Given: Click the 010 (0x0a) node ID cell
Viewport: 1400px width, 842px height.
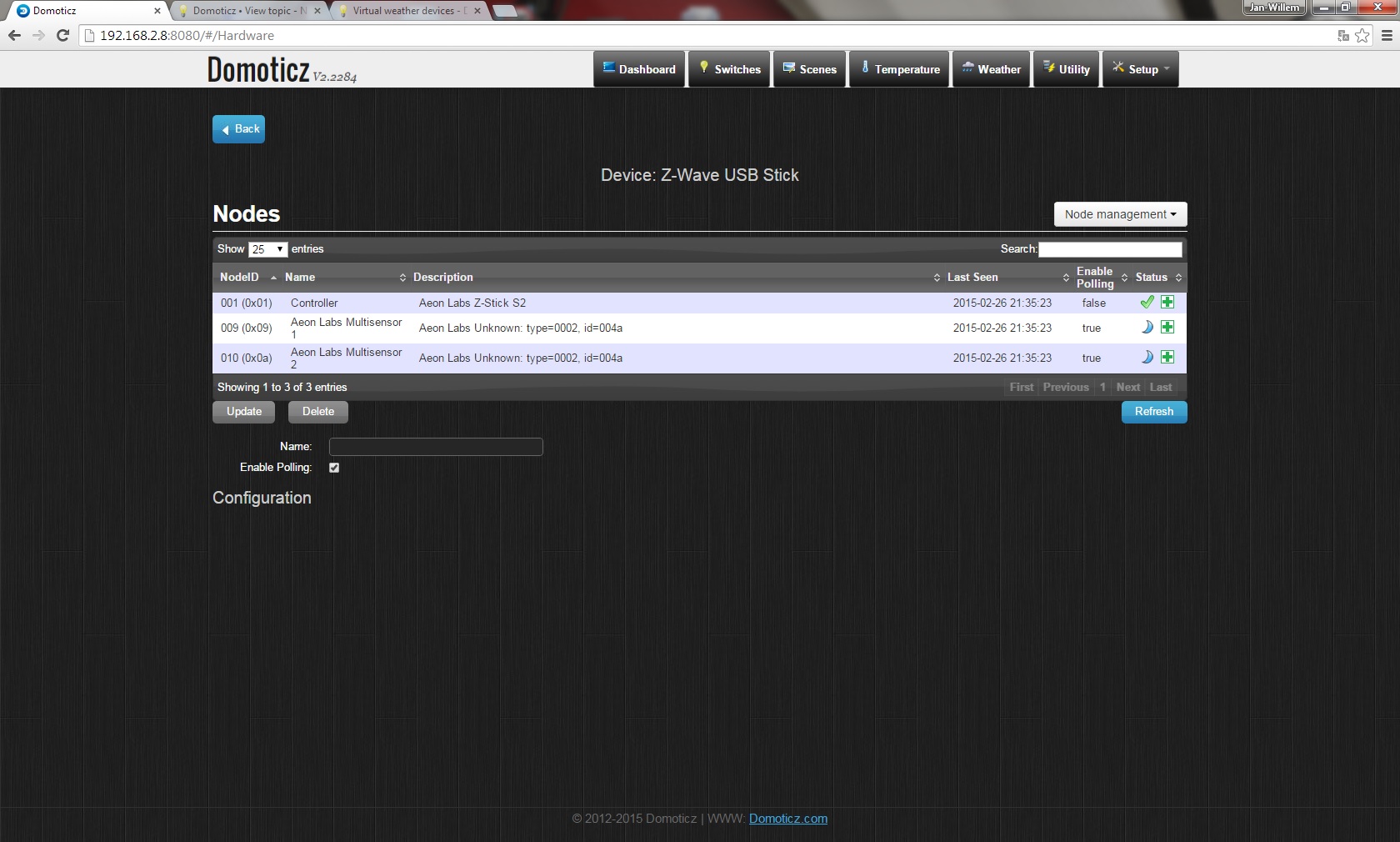Looking at the screenshot, I should (247, 358).
